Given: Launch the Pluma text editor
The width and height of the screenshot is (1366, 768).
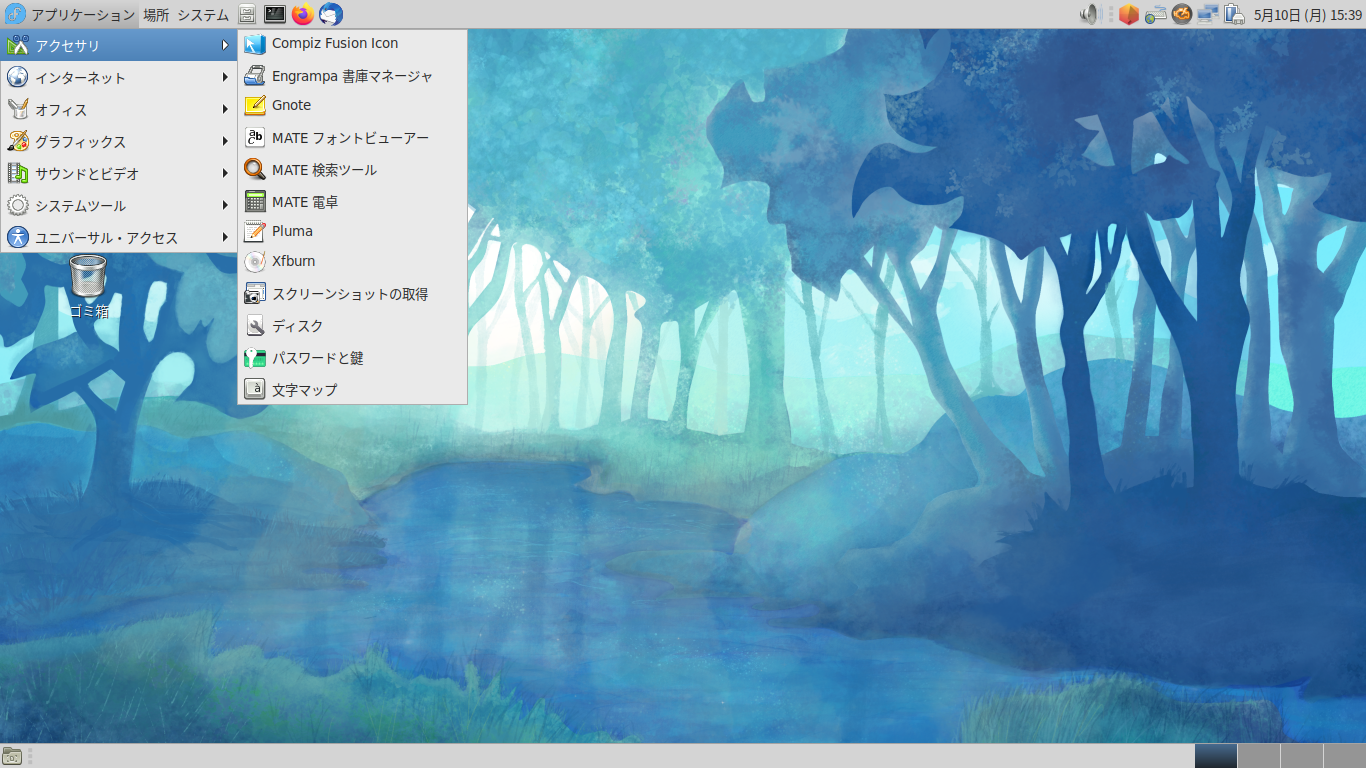Looking at the screenshot, I should tap(352, 231).
